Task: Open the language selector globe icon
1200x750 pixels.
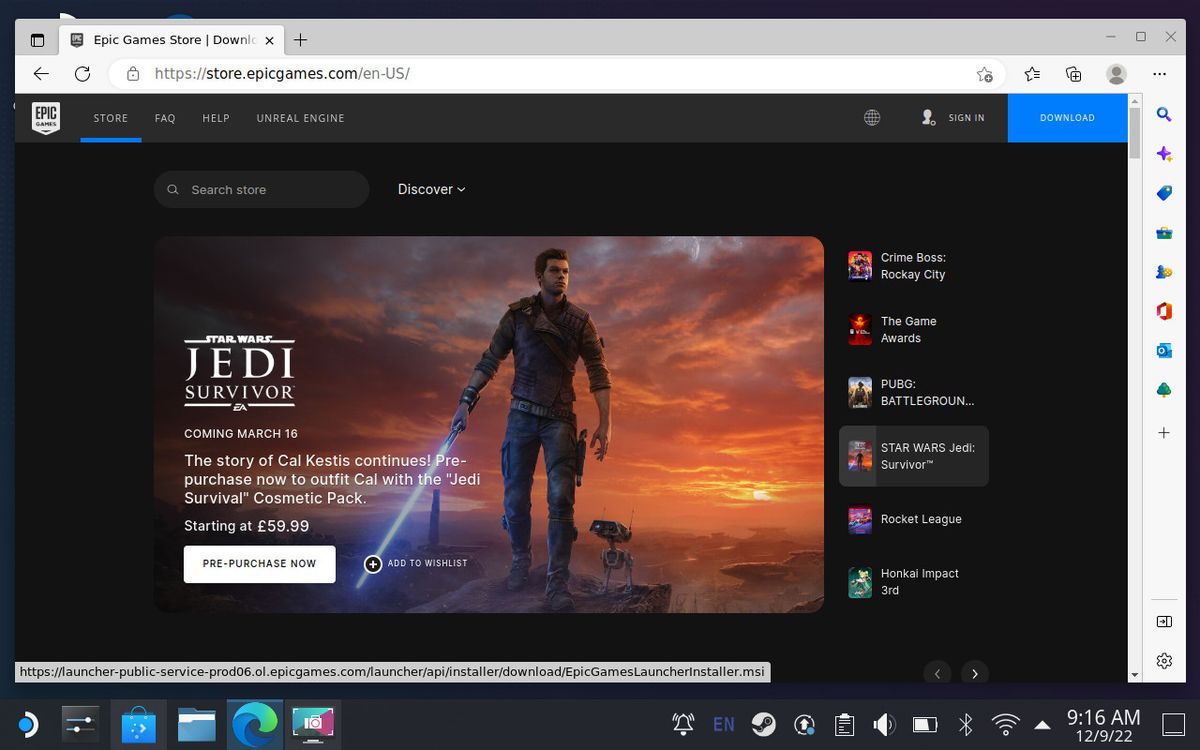Action: [871, 117]
